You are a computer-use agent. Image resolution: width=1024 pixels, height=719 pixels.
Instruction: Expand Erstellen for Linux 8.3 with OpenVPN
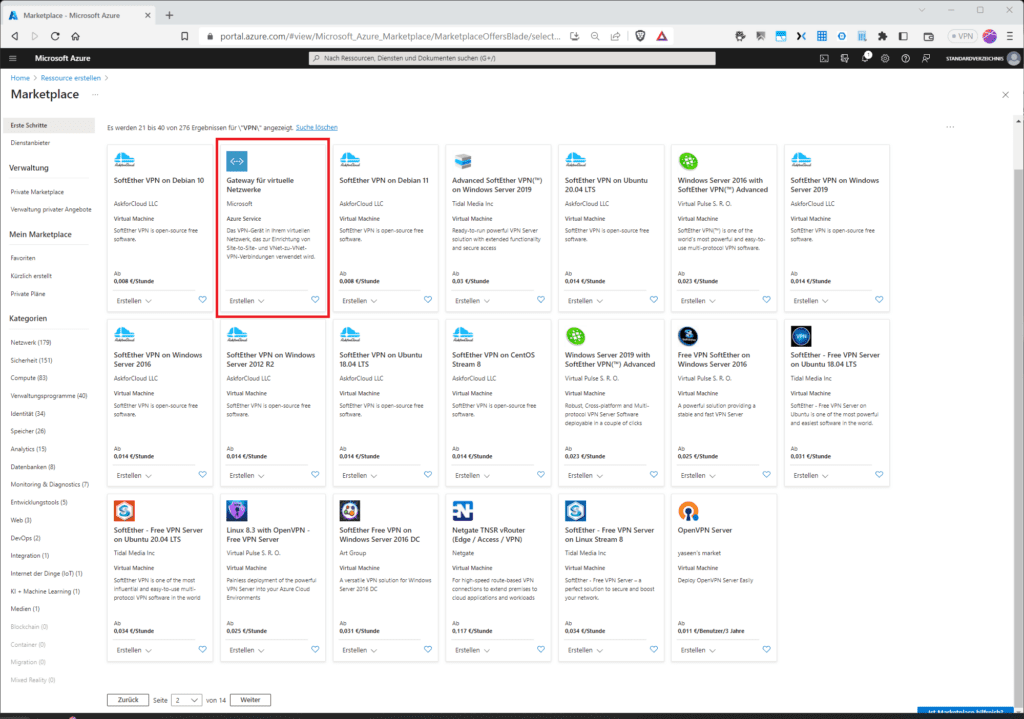click(247, 650)
